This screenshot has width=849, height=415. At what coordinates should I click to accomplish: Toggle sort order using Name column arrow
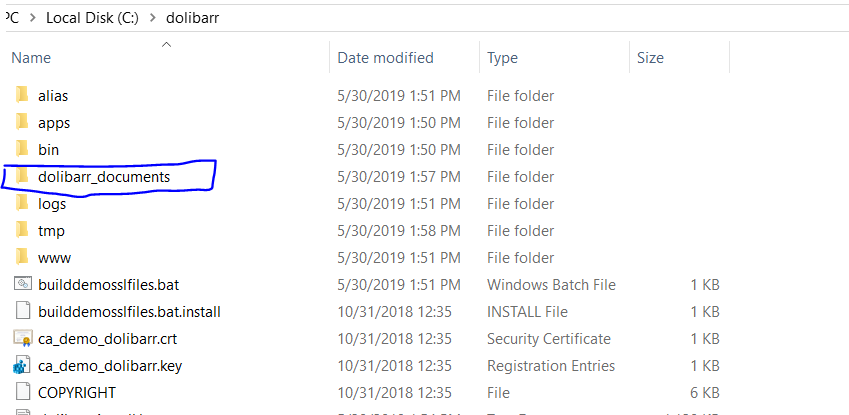[x=166, y=45]
